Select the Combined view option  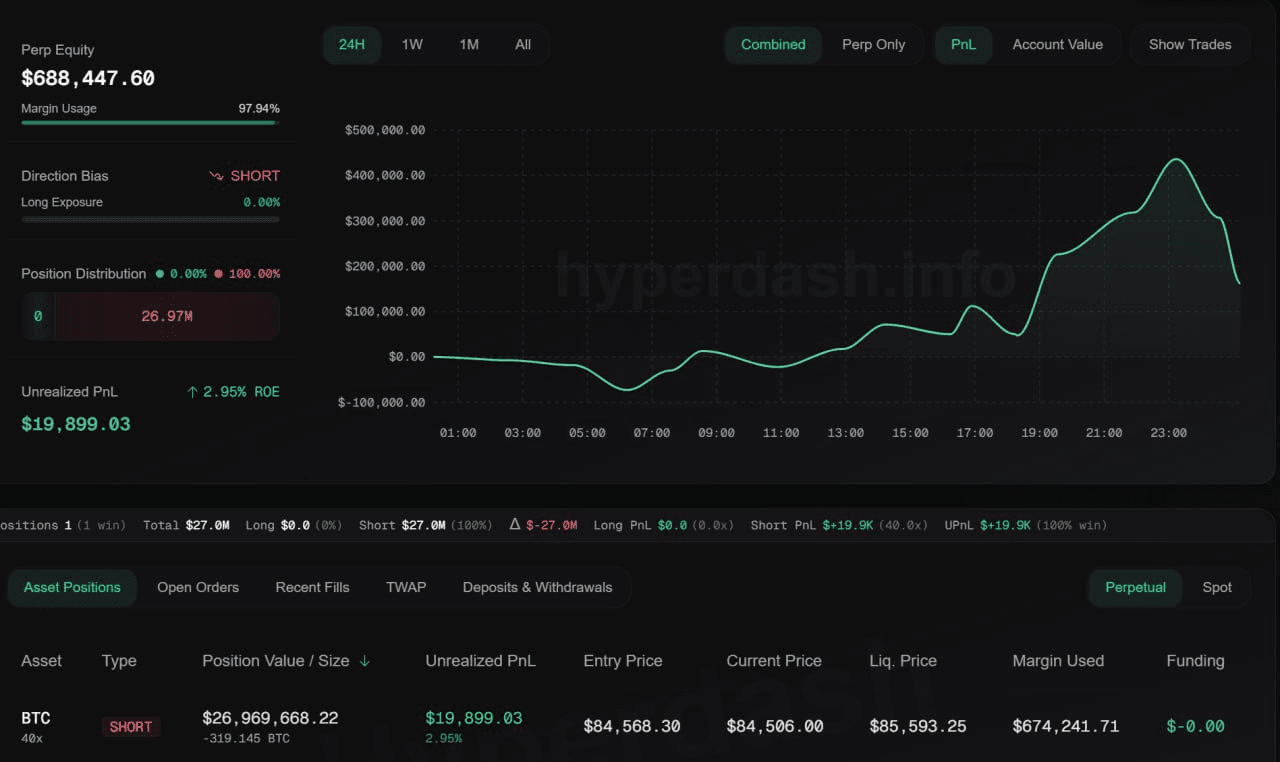click(x=773, y=45)
